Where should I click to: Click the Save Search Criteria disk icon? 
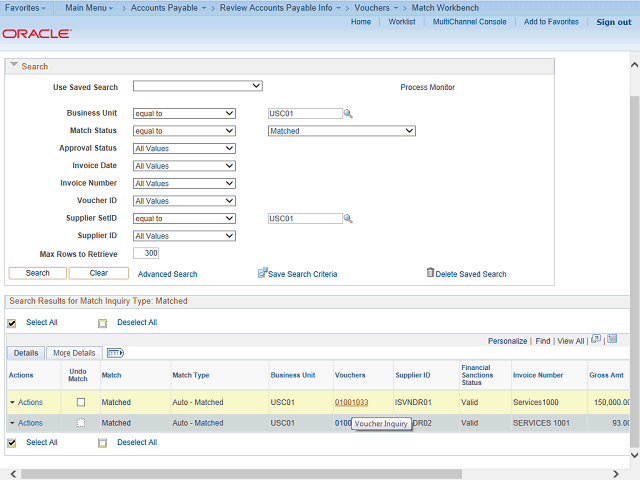pos(263,273)
